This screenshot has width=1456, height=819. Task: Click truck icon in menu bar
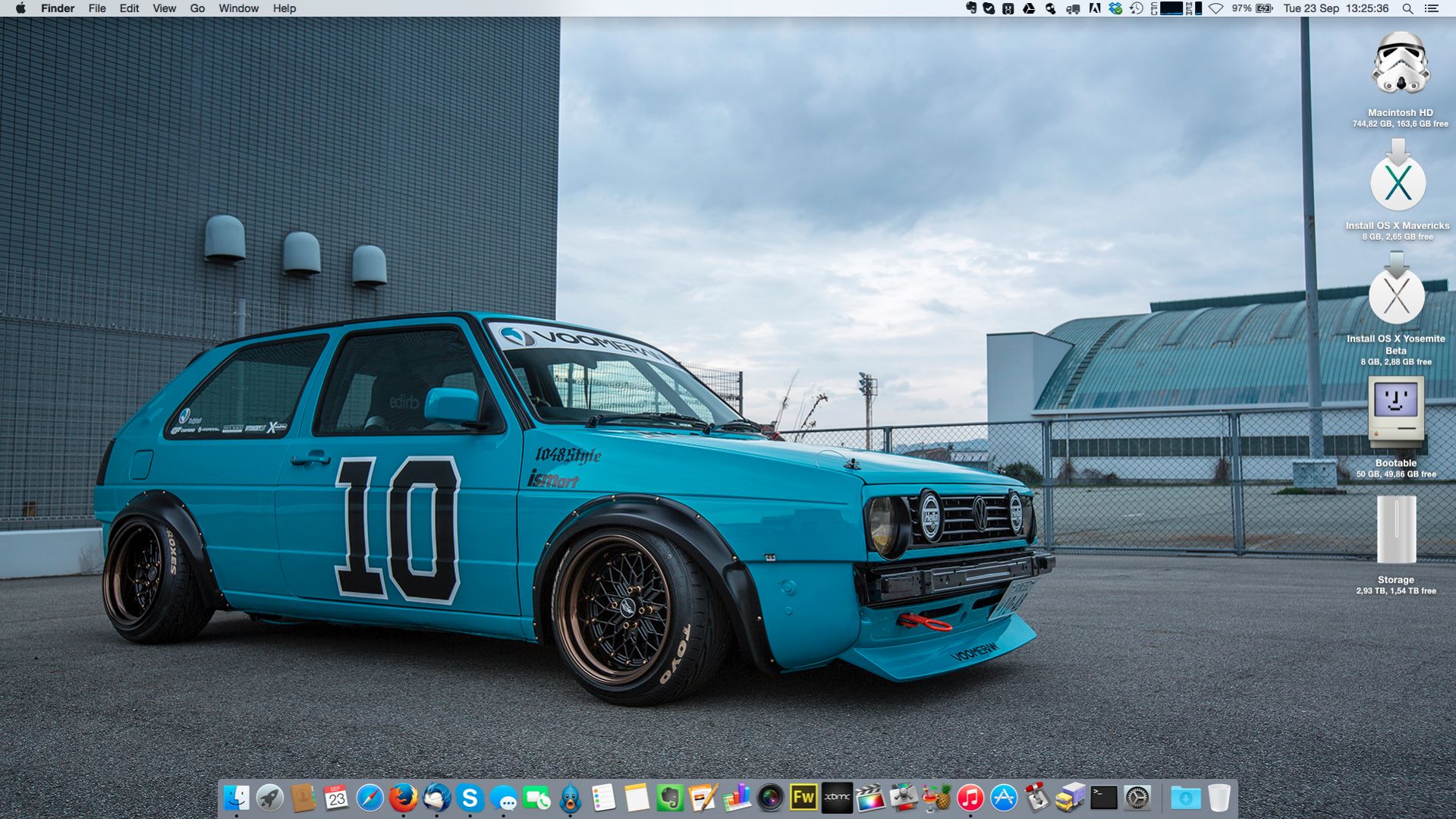1073,8
